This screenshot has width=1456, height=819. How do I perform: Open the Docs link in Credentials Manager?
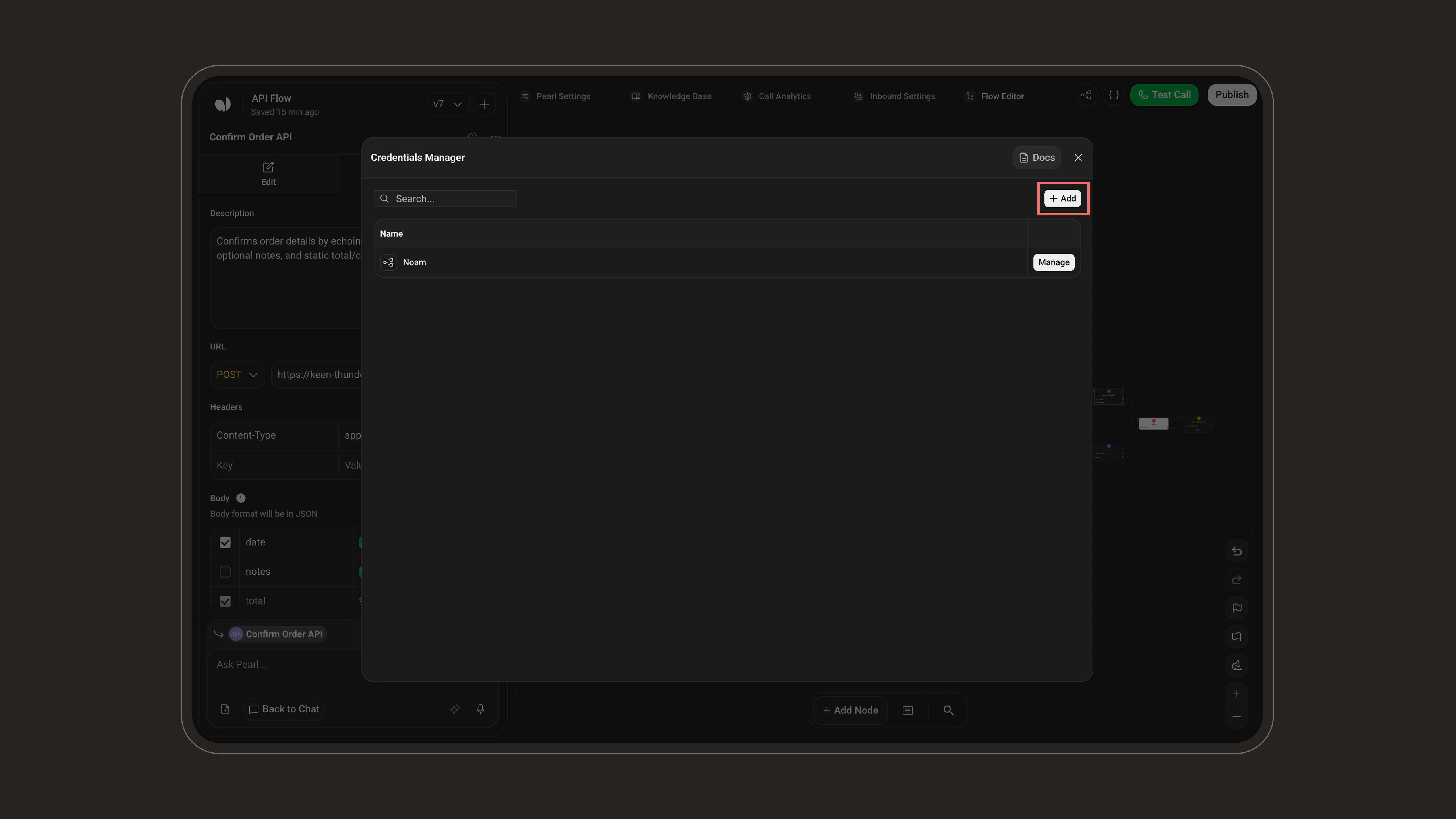click(1037, 158)
